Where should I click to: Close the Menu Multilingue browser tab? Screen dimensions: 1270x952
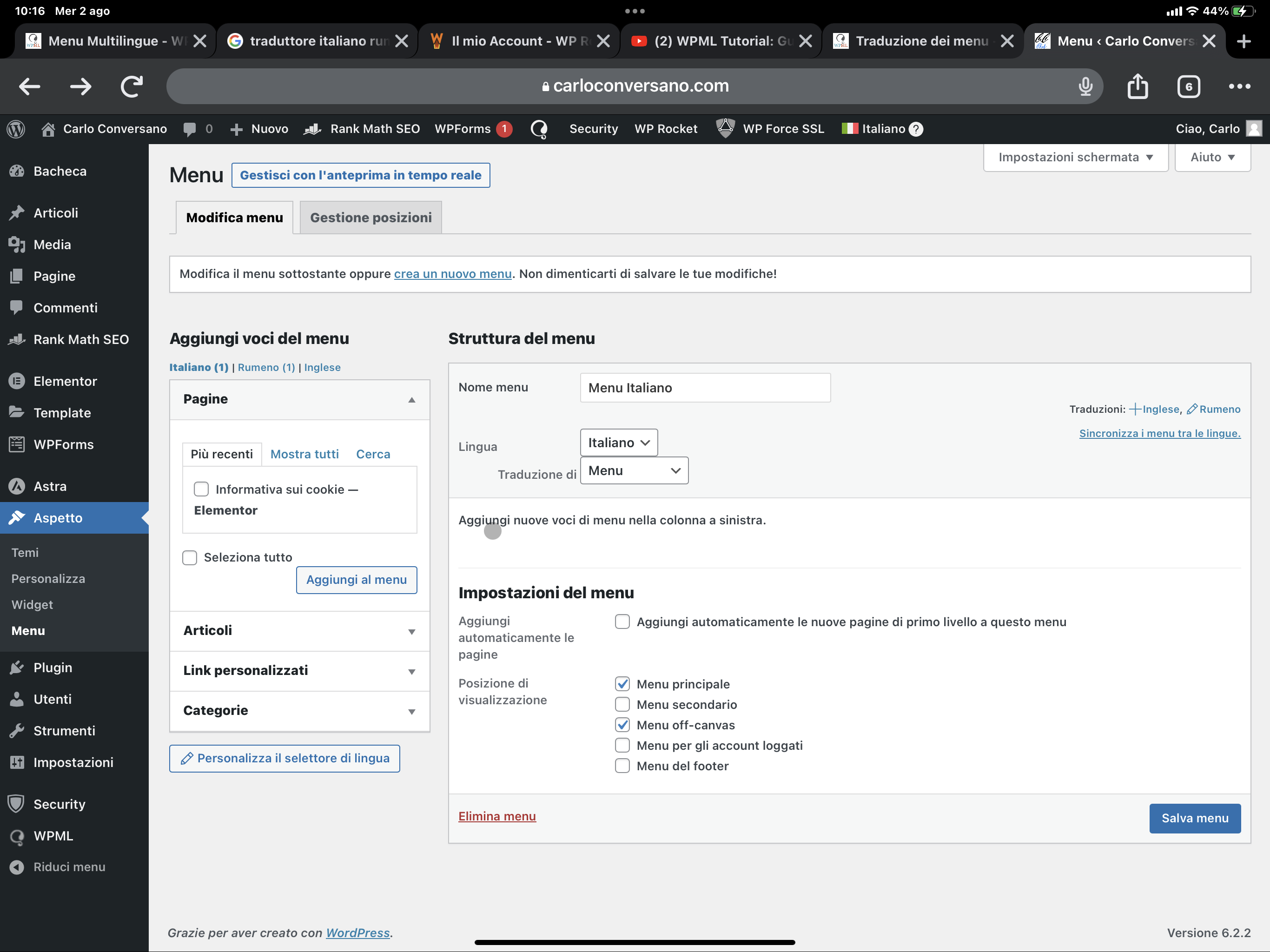tap(200, 41)
